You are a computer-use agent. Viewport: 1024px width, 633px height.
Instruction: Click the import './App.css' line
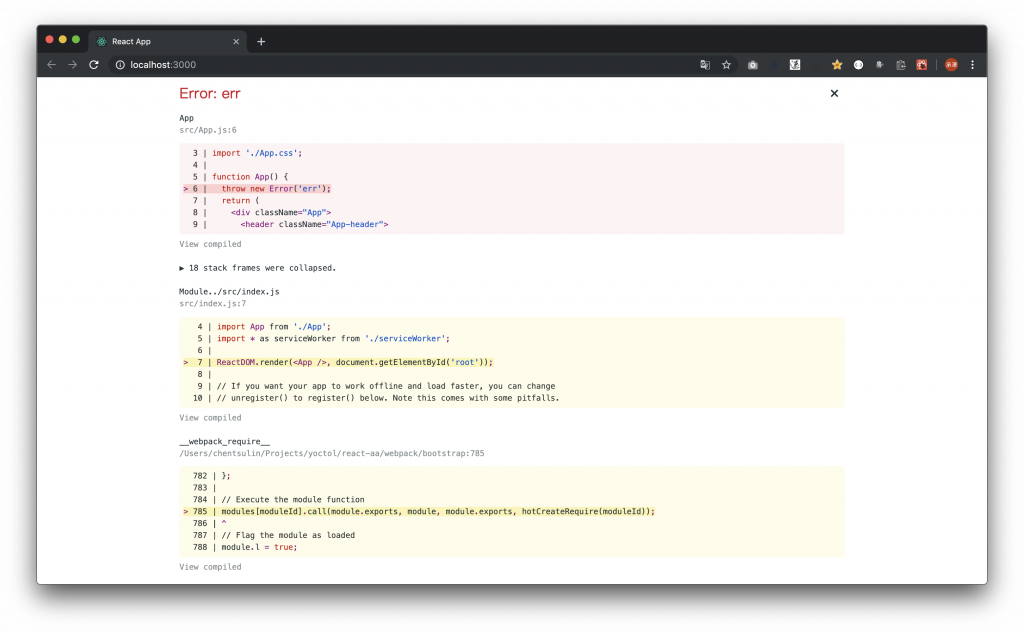click(x=257, y=153)
